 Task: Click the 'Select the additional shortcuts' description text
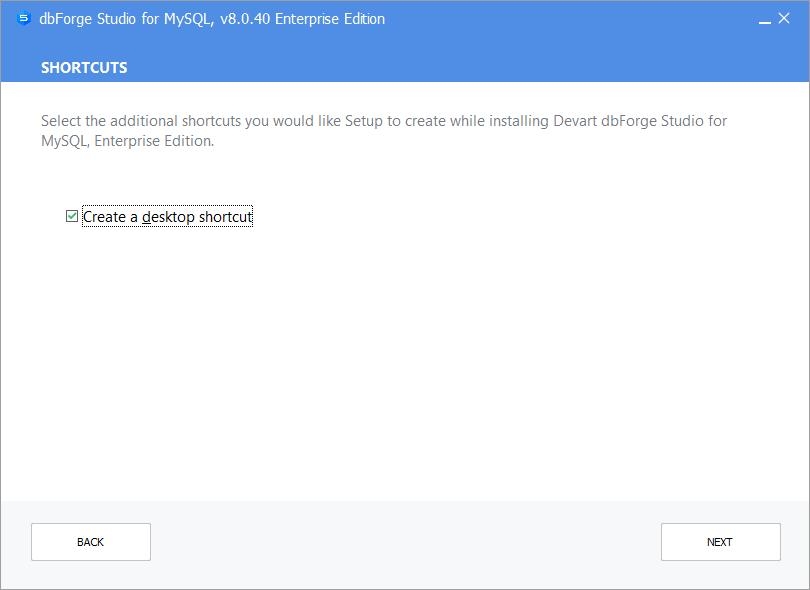(x=384, y=131)
